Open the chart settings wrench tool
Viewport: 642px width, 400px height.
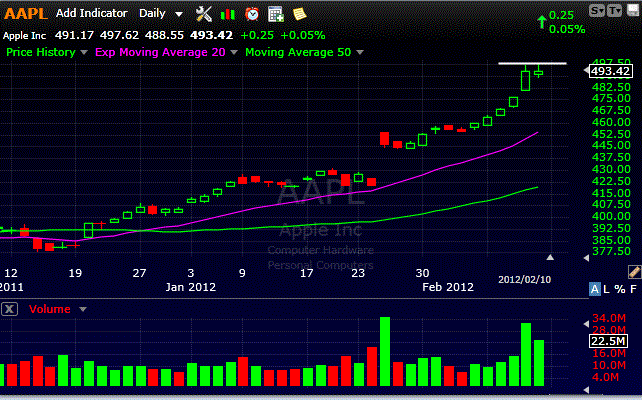coord(204,14)
